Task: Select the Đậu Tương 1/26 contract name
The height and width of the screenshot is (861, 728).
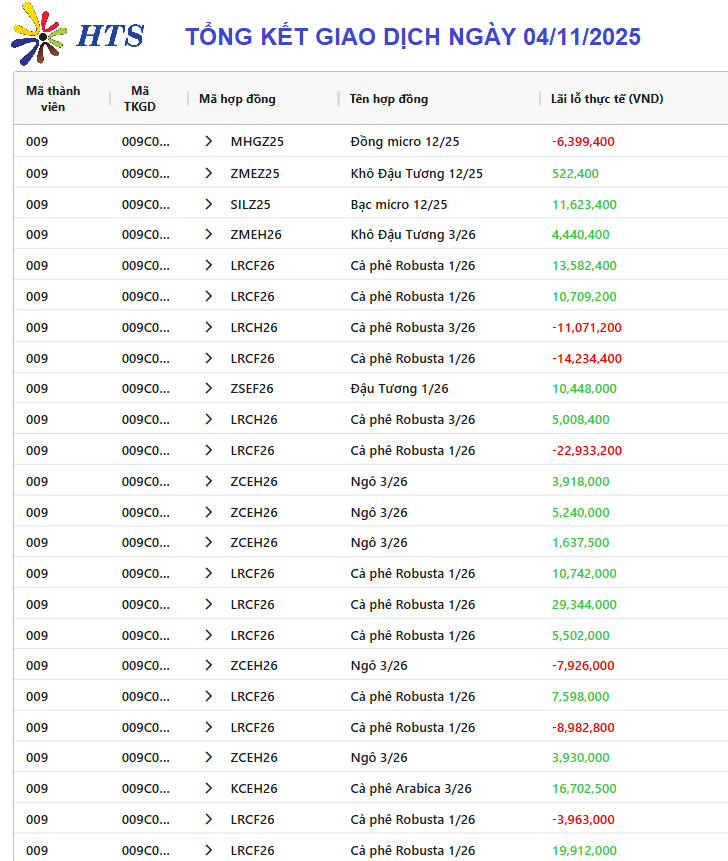Action: (399, 389)
